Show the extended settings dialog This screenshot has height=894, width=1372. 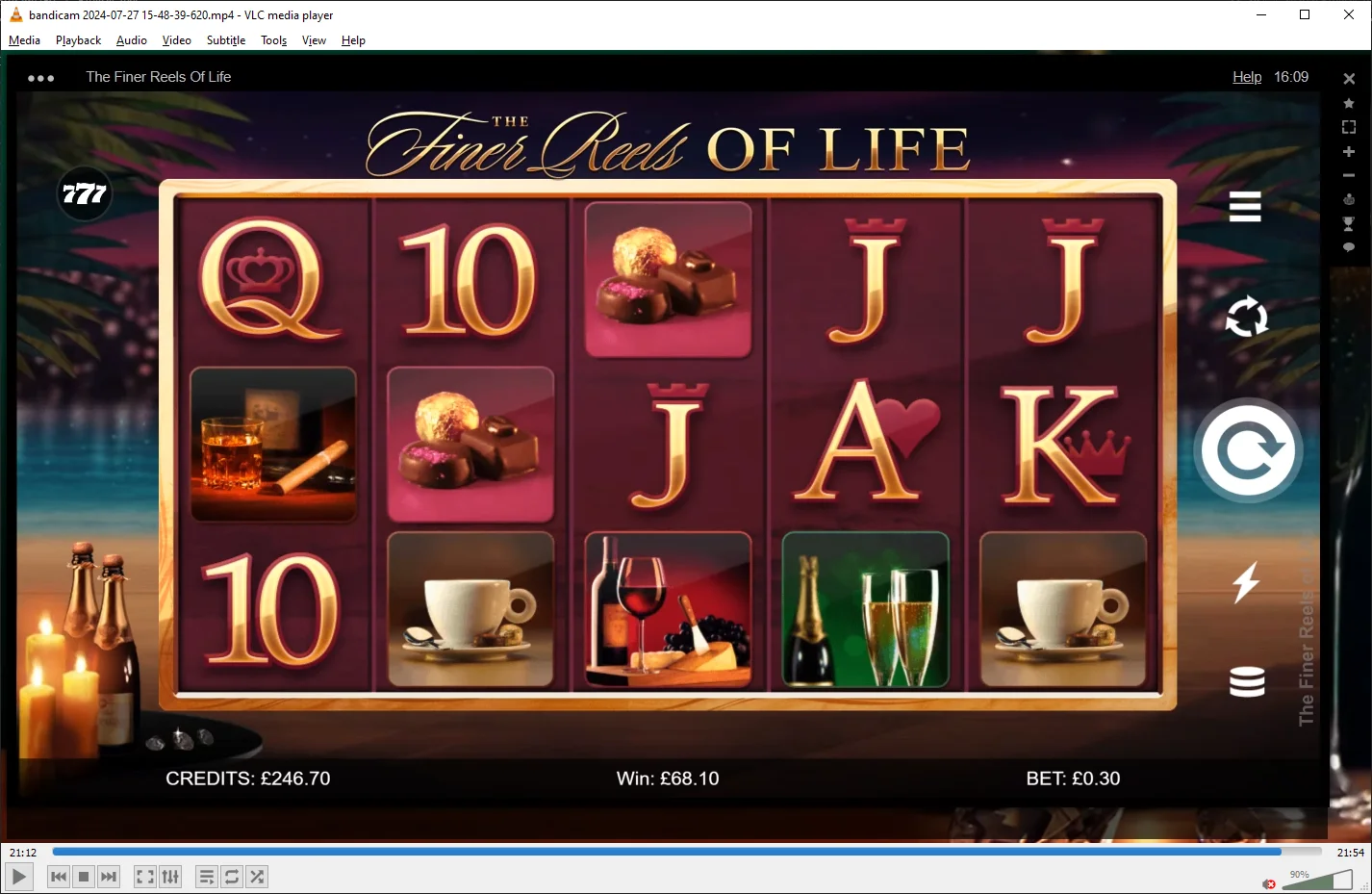[x=170, y=877]
